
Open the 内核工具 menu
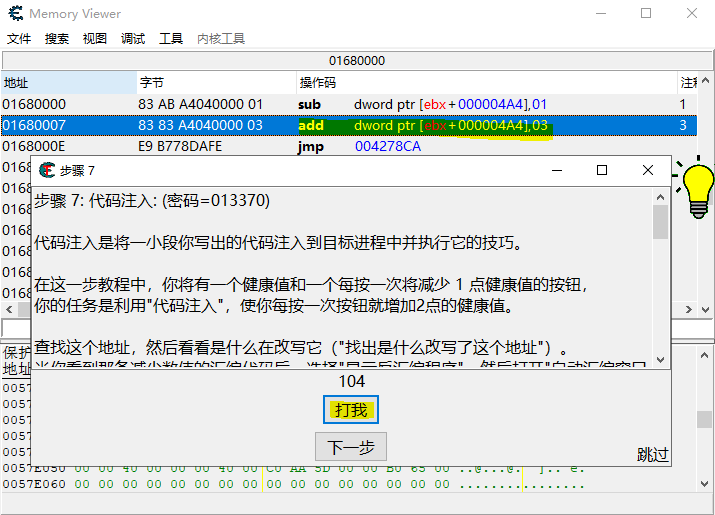click(221, 39)
